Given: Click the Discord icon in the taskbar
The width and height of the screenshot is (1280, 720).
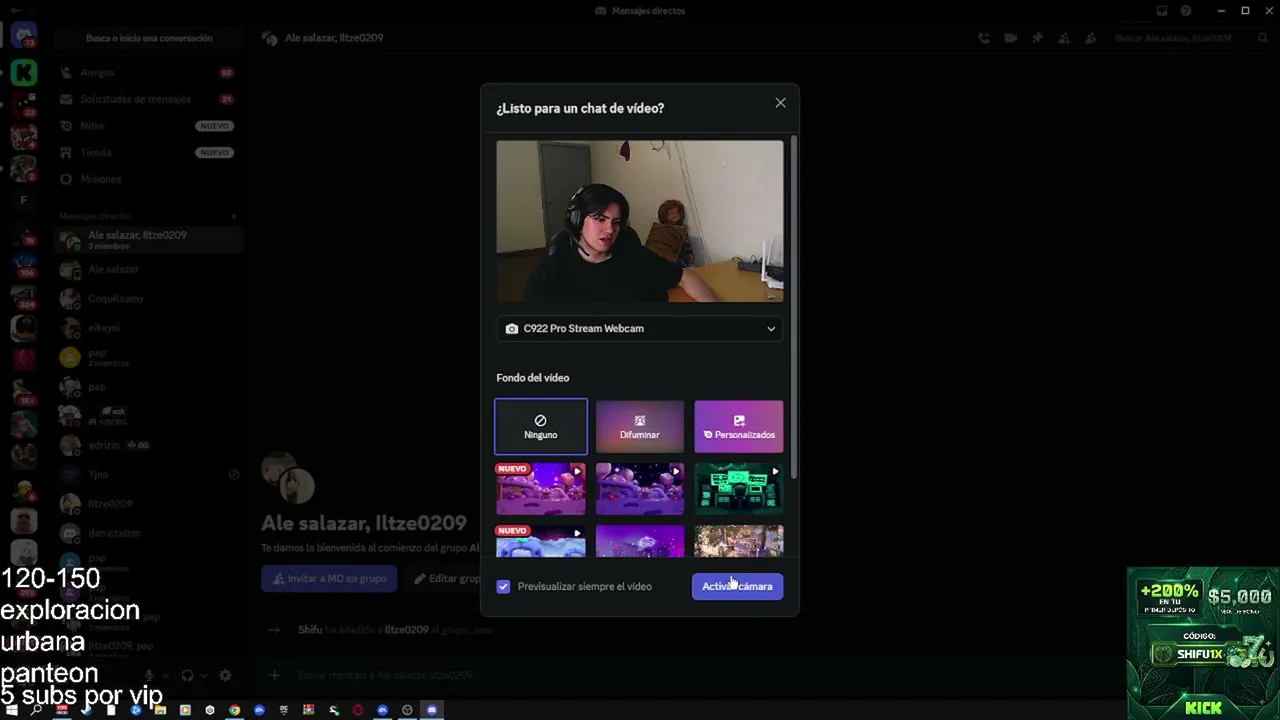Looking at the screenshot, I should click(x=432, y=710).
